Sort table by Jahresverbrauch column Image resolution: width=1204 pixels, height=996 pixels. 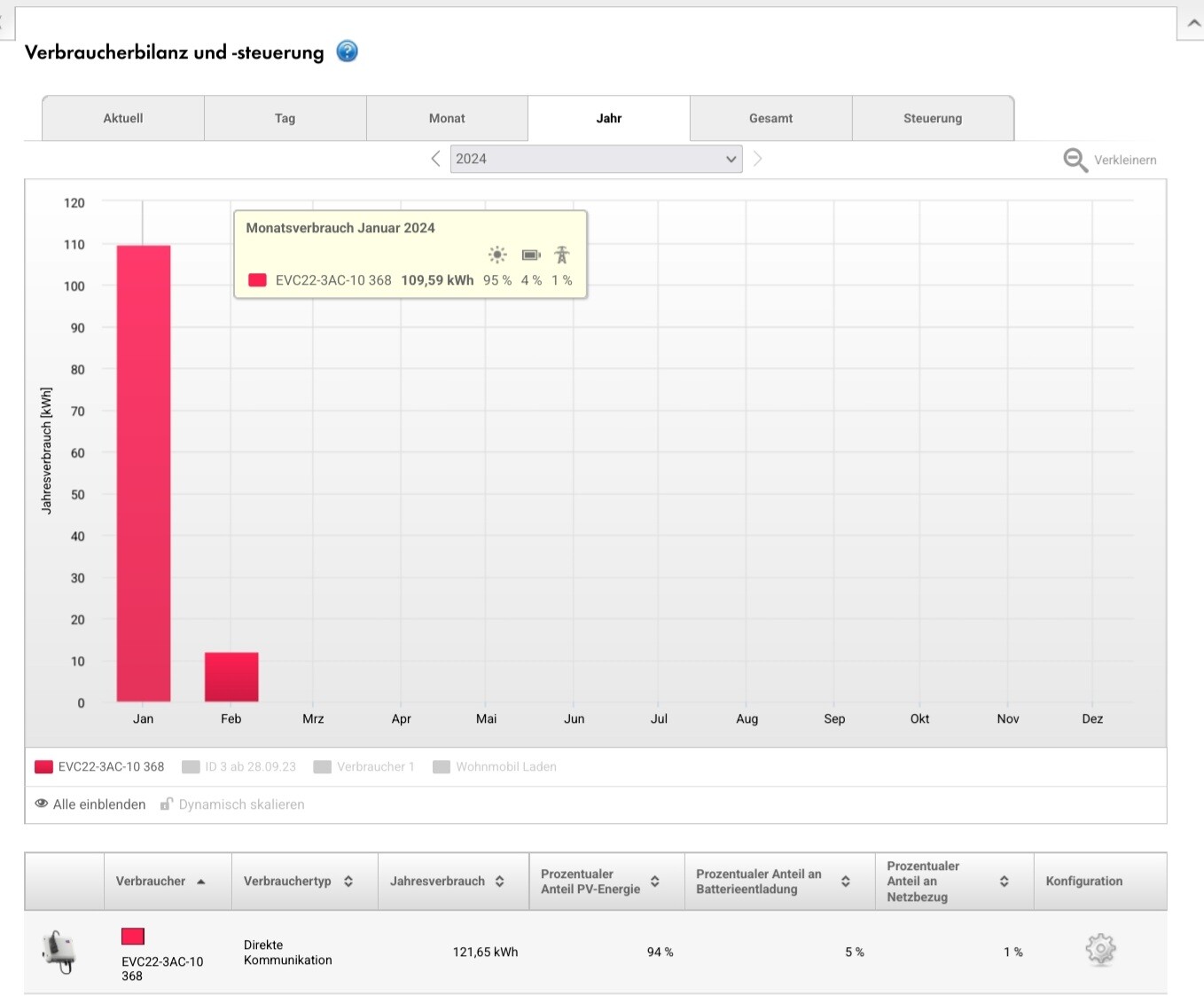click(448, 882)
